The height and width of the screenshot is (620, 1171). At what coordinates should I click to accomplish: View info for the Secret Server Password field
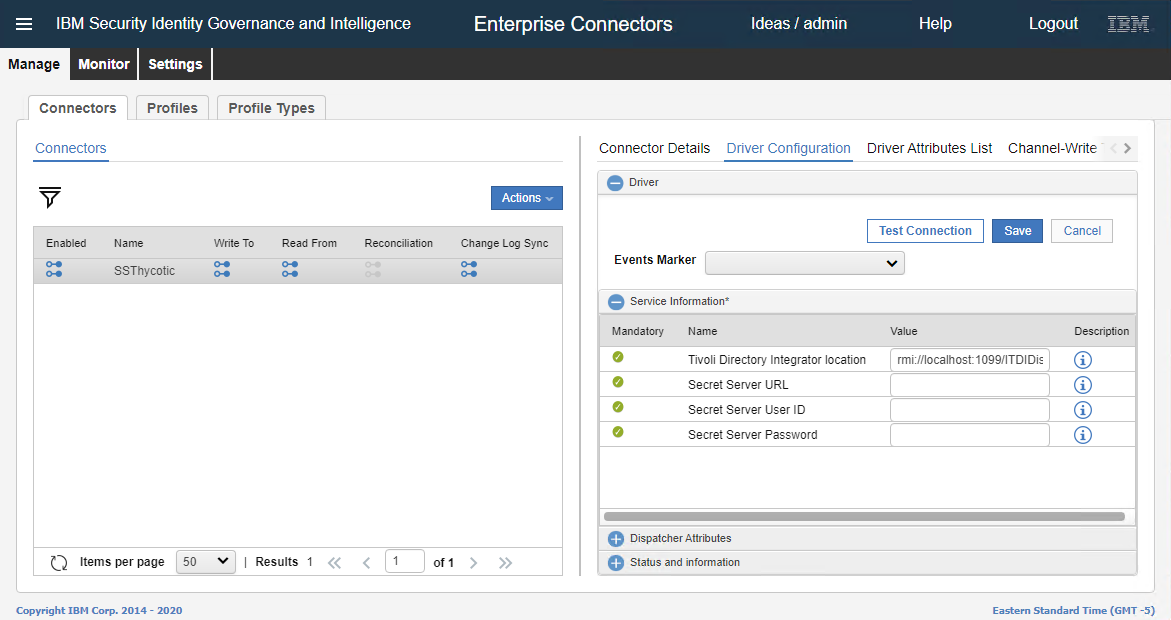point(1081,434)
